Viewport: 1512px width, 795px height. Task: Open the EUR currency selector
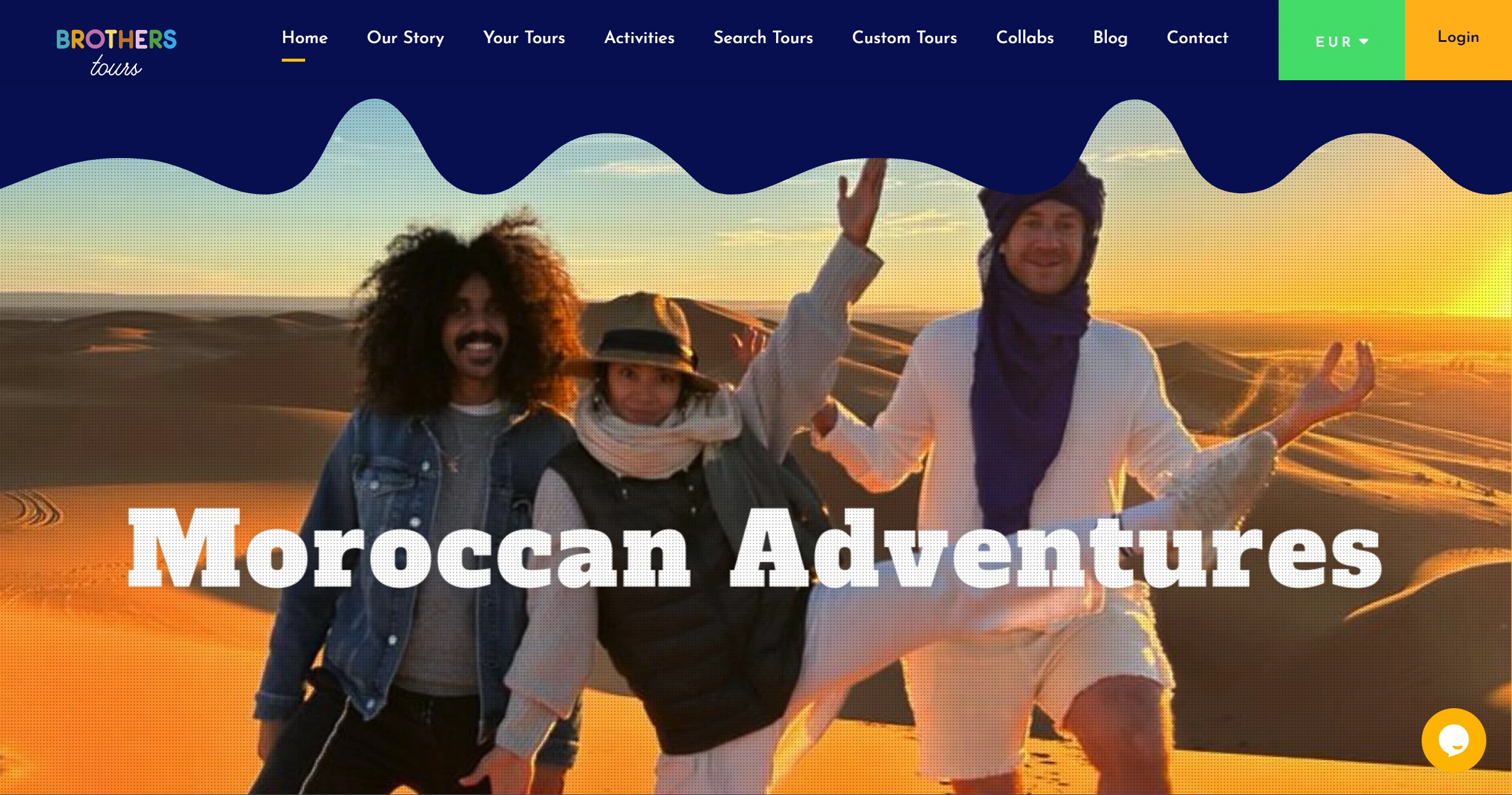point(1341,40)
